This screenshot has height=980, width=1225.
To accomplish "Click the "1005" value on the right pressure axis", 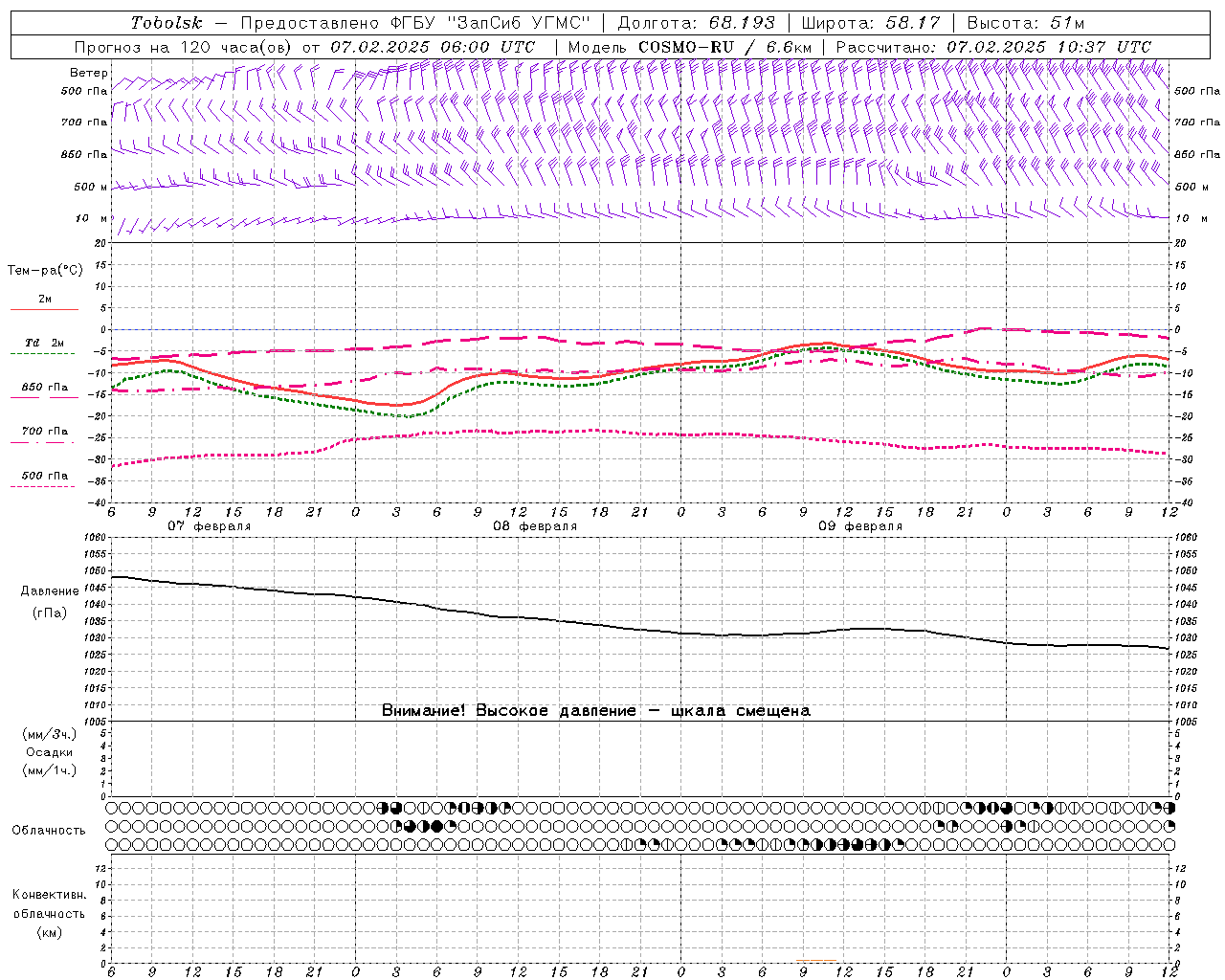I will pyautogui.click(x=1186, y=721).
